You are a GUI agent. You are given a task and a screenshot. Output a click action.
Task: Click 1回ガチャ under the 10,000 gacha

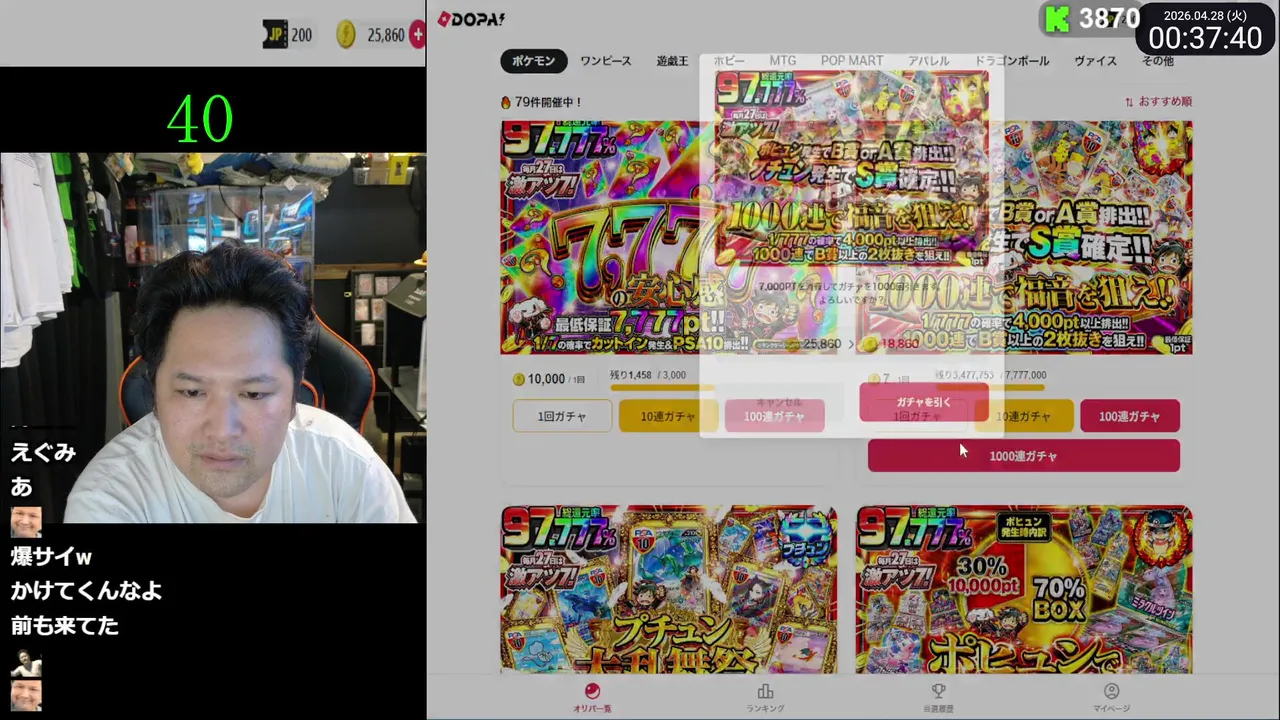point(562,416)
